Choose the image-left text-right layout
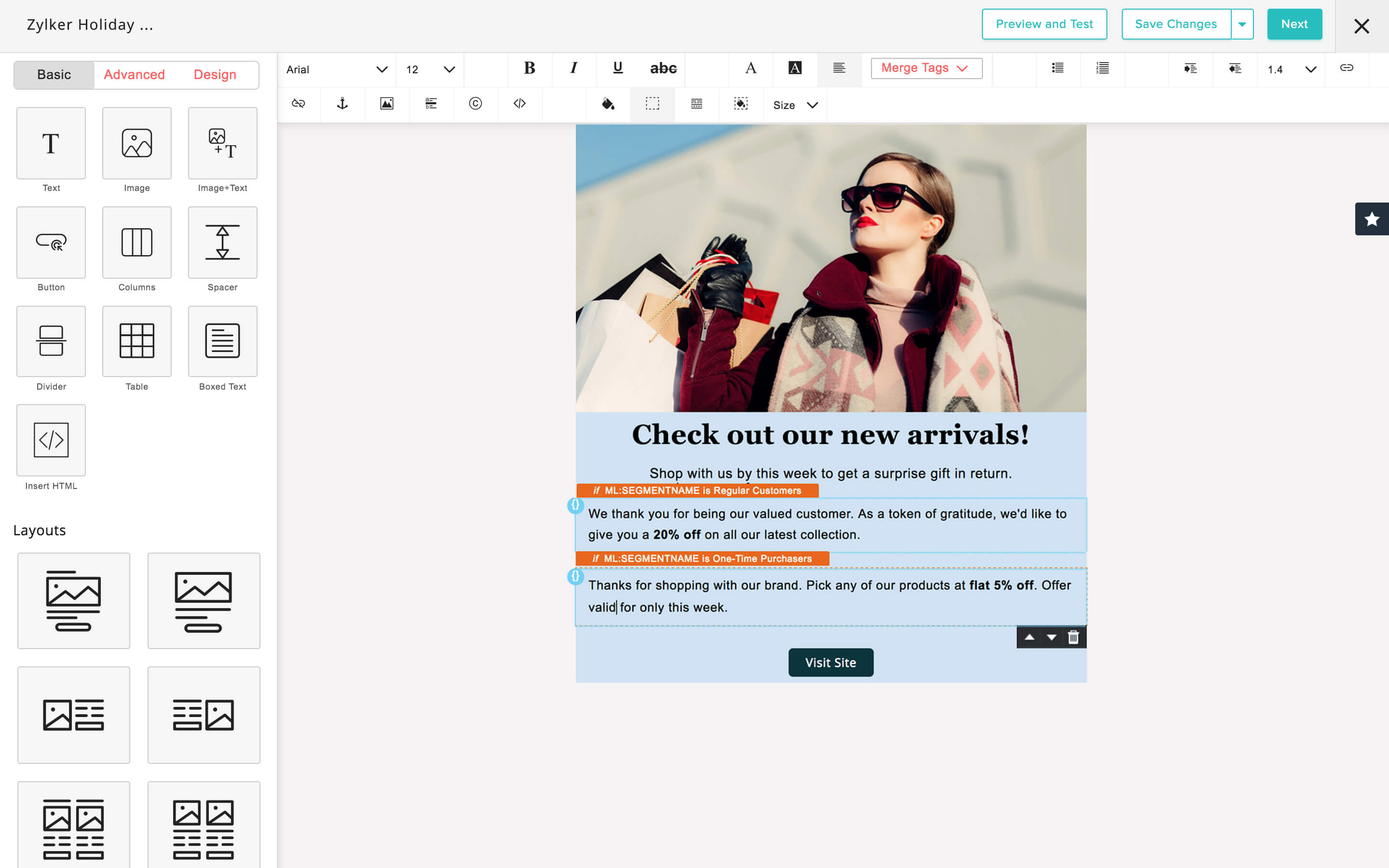Viewport: 1389px width, 868px height. 73,715
